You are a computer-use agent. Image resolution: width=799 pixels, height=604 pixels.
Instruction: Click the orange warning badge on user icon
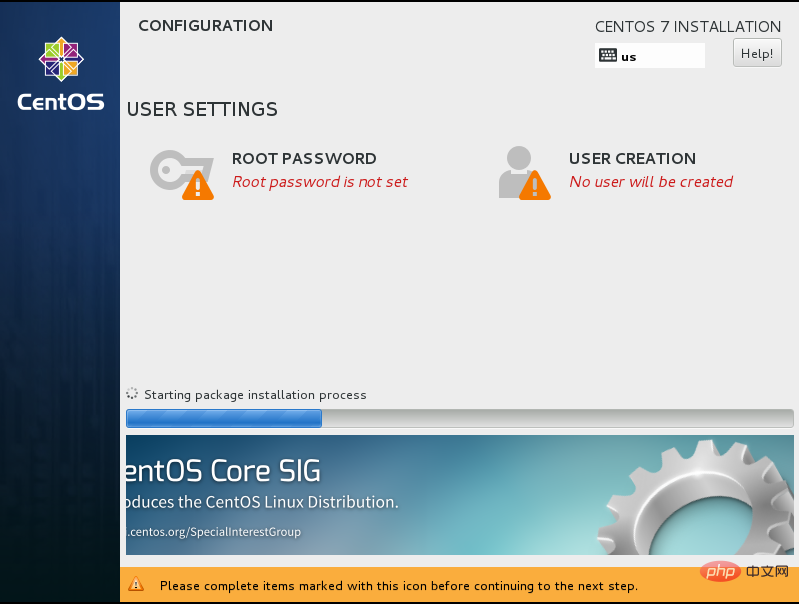click(535, 185)
